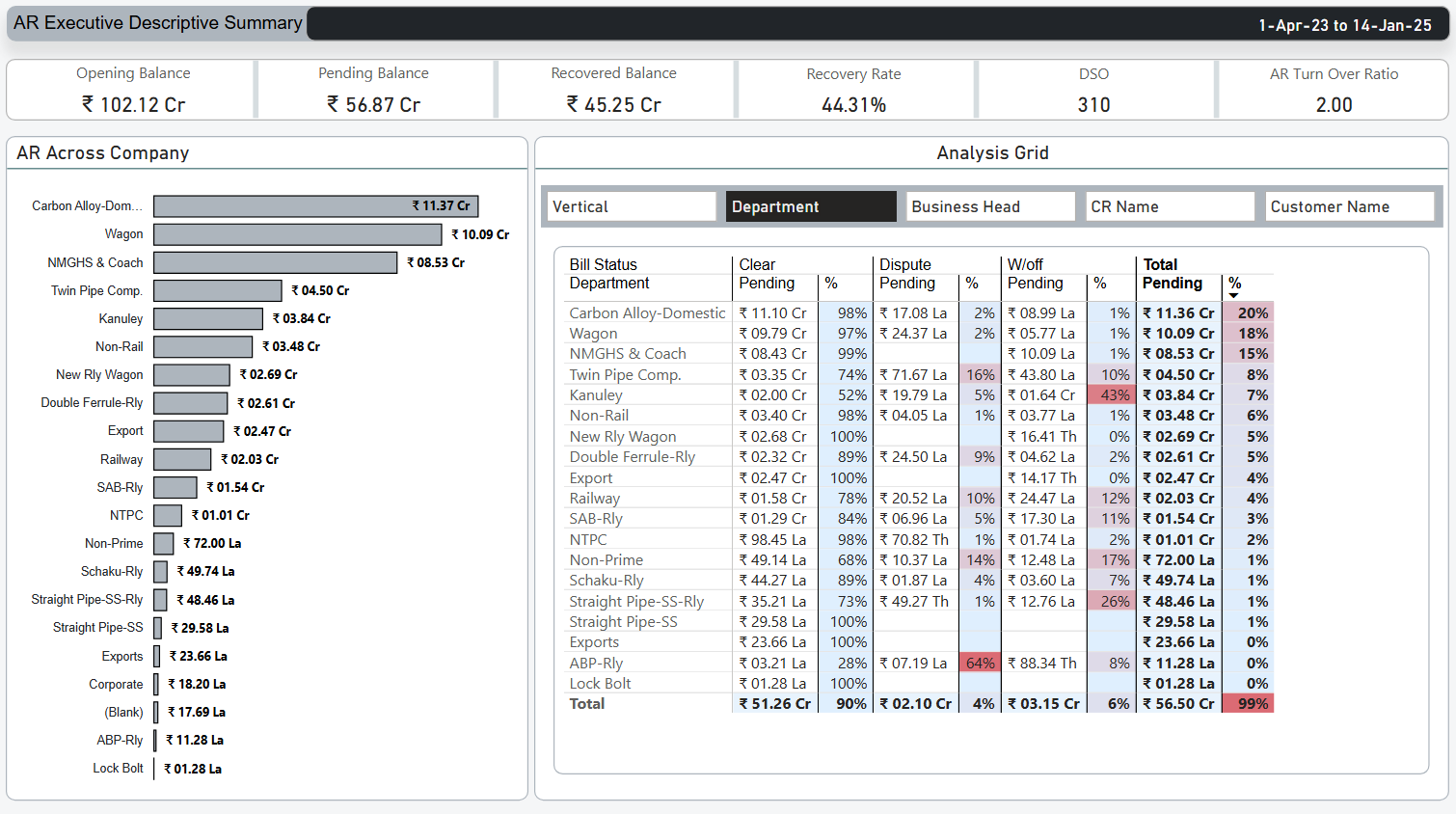The image size is (1456, 814).
Task: Click the NTPC bar in chart
Action: (168, 515)
